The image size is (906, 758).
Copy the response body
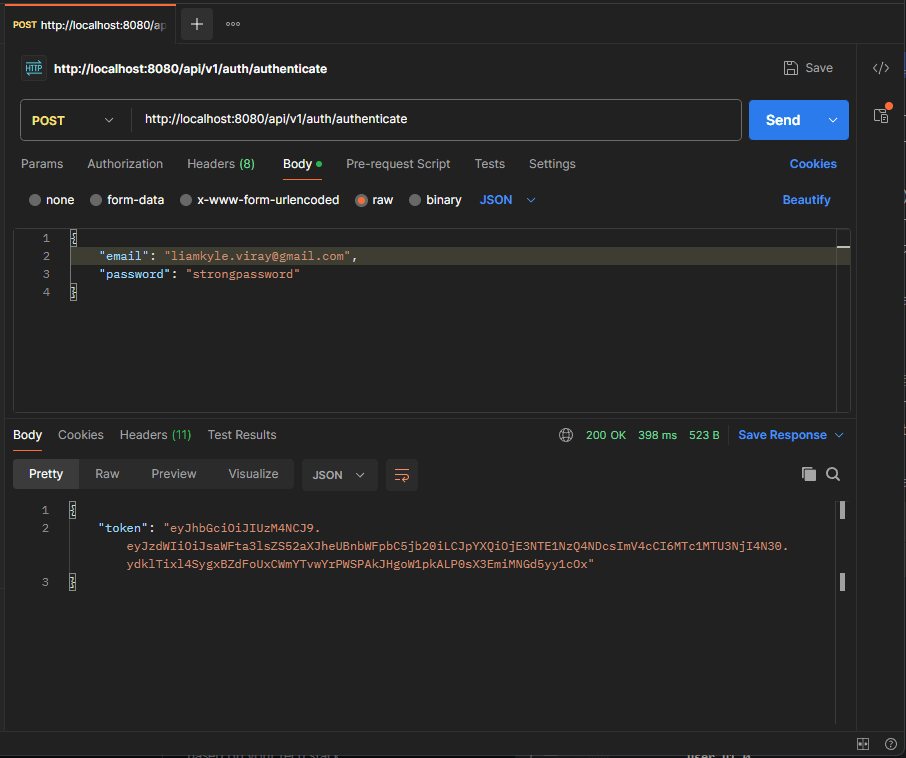[809, 474]
